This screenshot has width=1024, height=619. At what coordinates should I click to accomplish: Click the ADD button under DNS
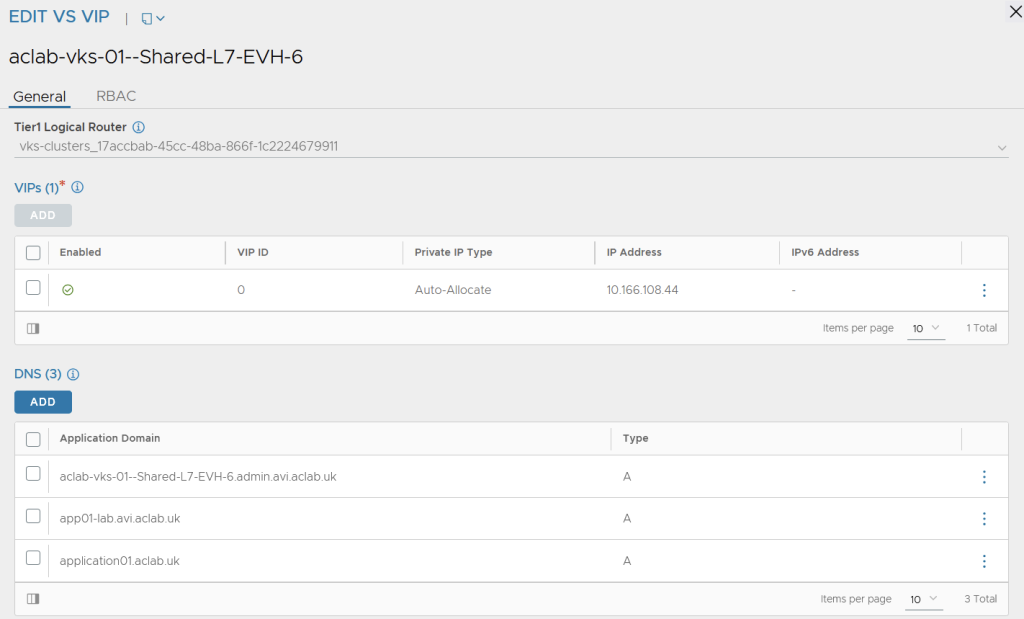point(43,402)
